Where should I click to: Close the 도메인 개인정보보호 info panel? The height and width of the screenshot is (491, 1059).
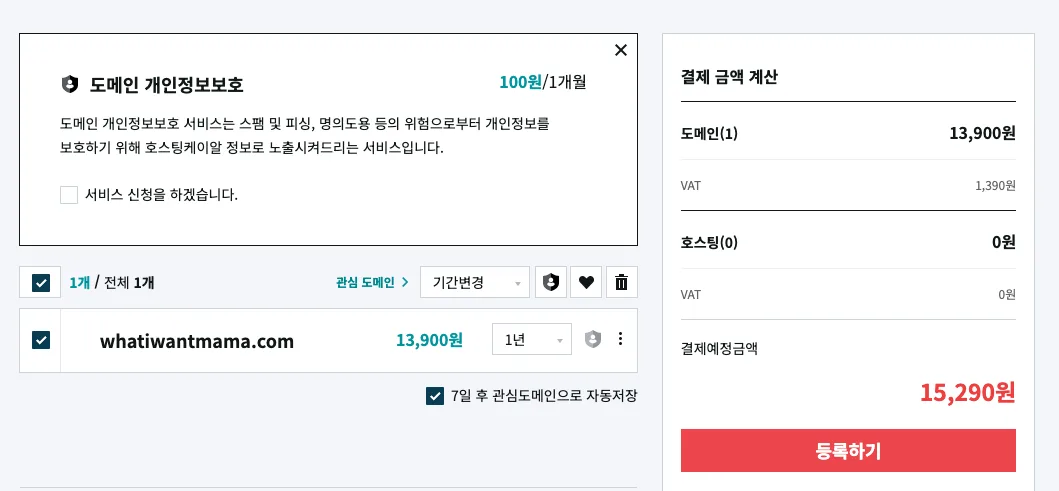621,50
